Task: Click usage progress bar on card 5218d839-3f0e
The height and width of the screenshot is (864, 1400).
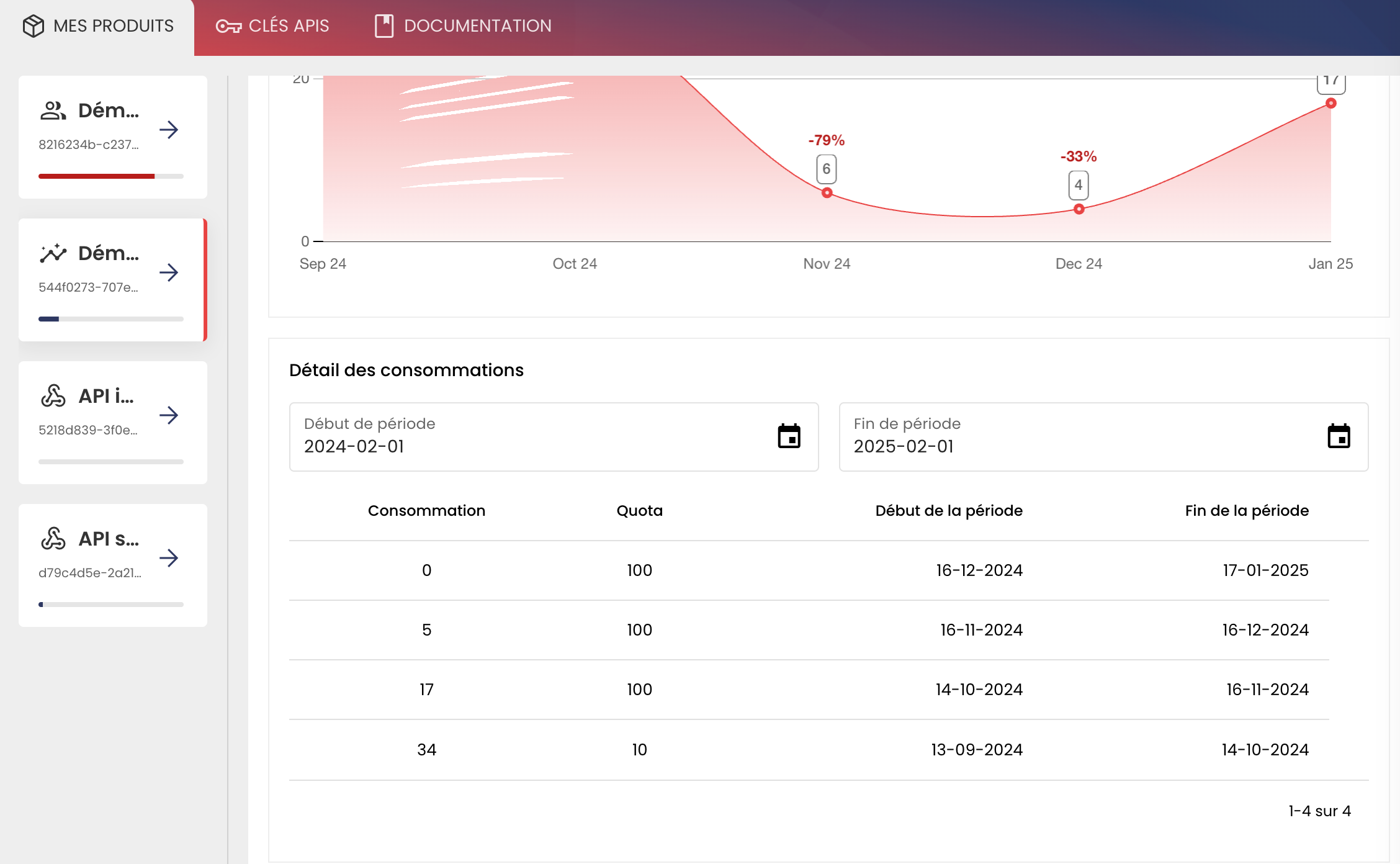Action: (x=111, y=462)
